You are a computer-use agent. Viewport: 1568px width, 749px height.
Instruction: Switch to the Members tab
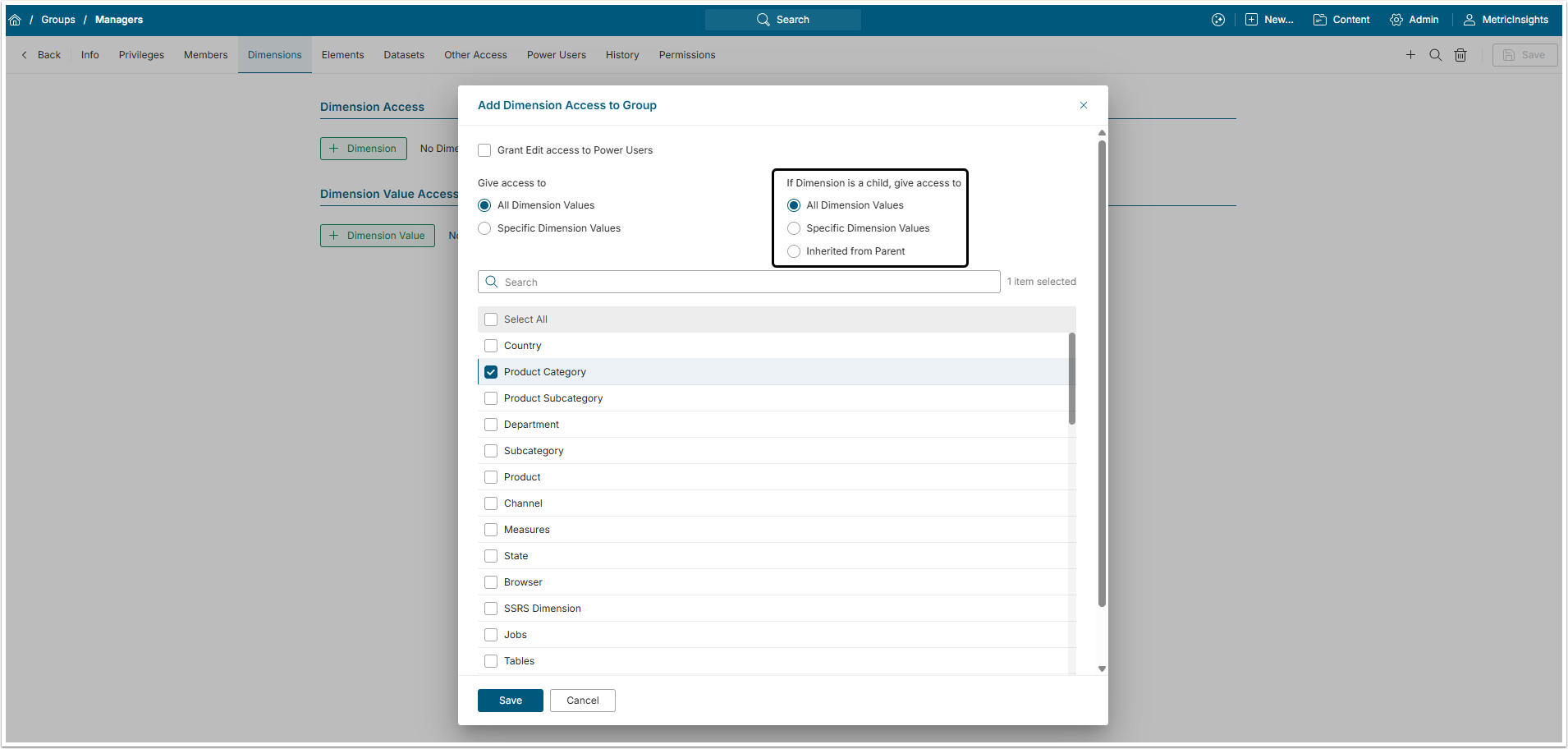point(205,55)
